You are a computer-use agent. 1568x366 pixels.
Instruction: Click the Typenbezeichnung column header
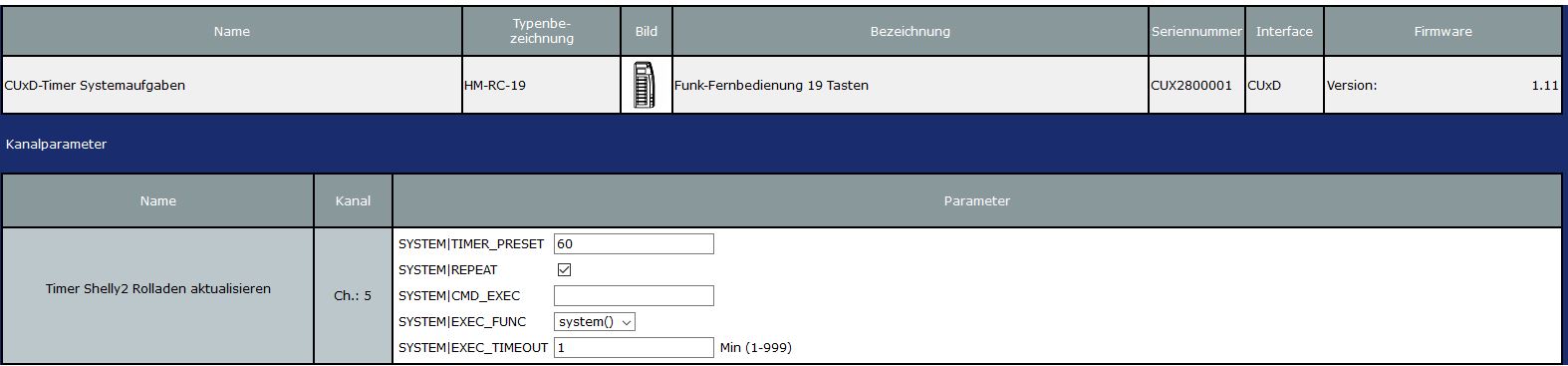tap(542, 32)
